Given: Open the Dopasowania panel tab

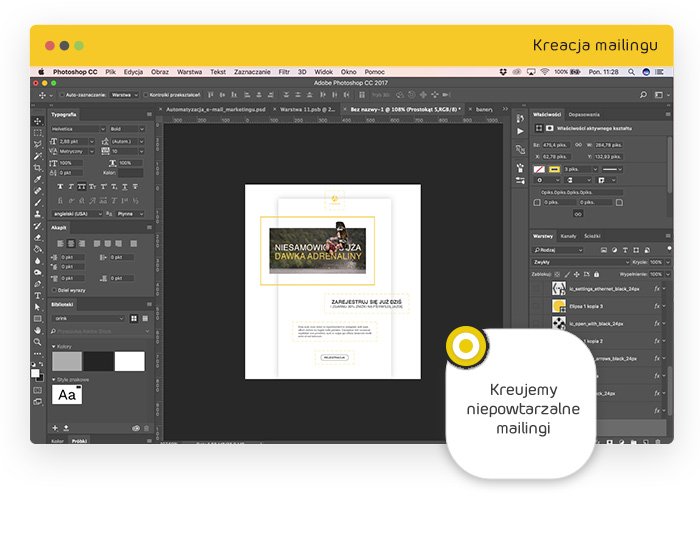Looking at the screenshot, I should (x=585, y=115).
